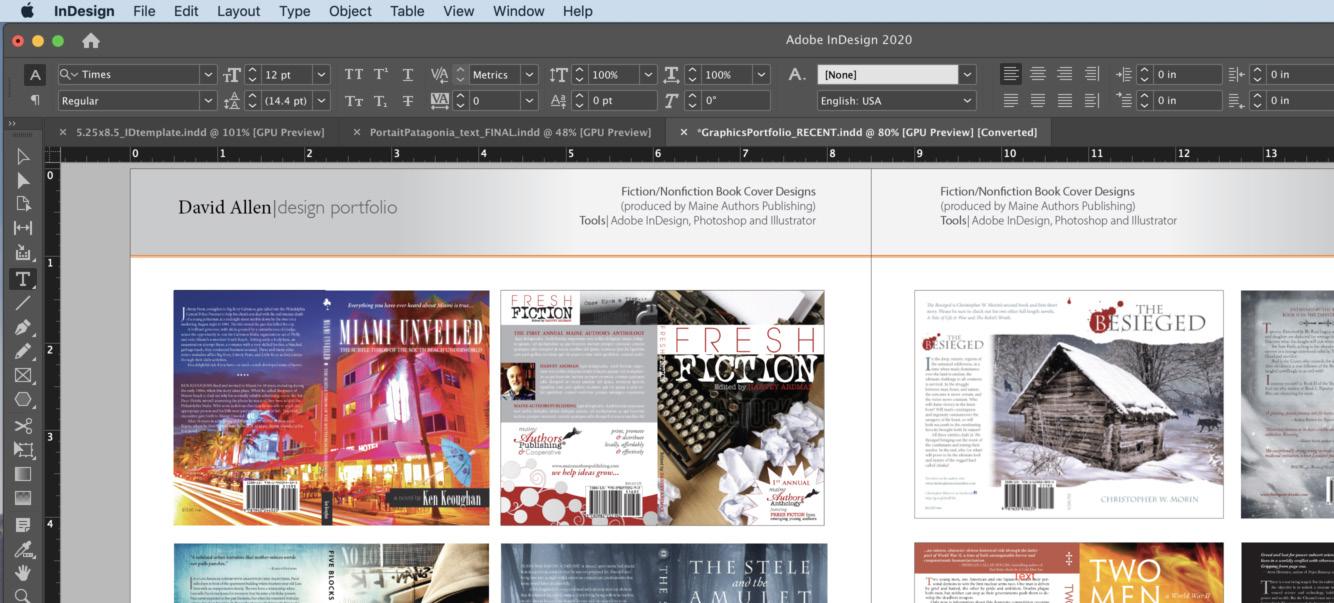Image resolution: width=1334 pixels, height=603 pixels.
Task: Toggle All Caps formatting
Action: 354,75
